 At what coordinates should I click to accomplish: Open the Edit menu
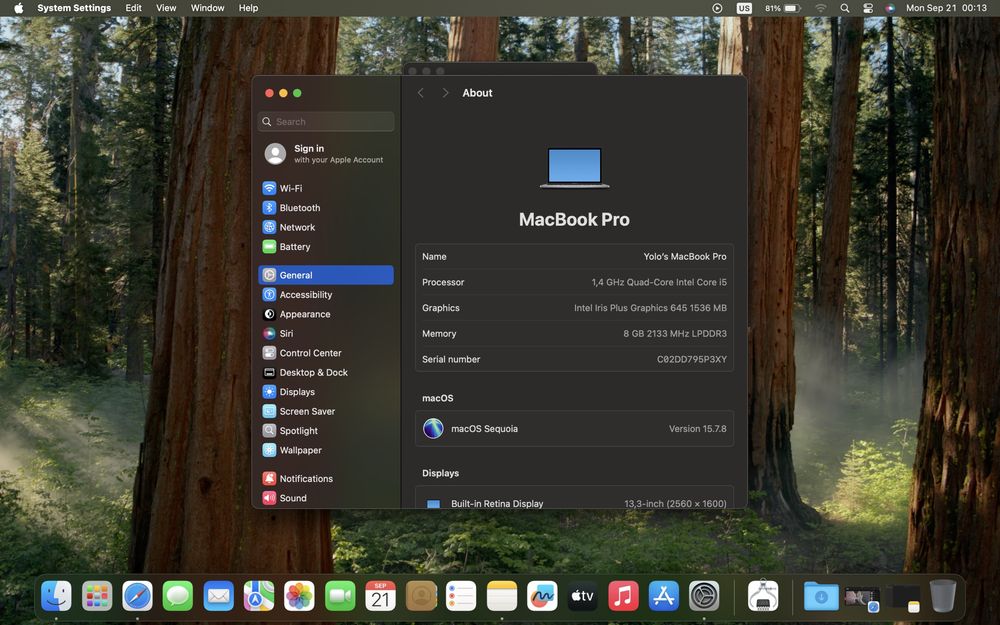133,8
